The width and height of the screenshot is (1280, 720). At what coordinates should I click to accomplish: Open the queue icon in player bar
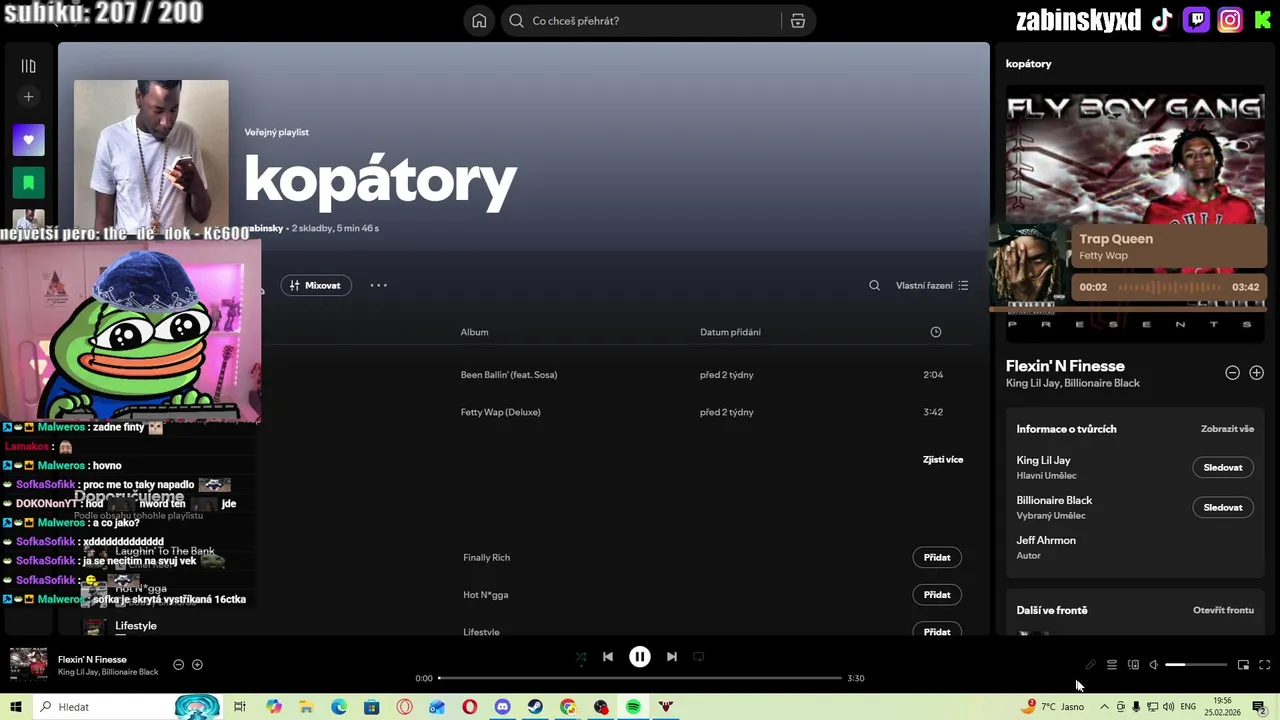[x=1111, y=665]
